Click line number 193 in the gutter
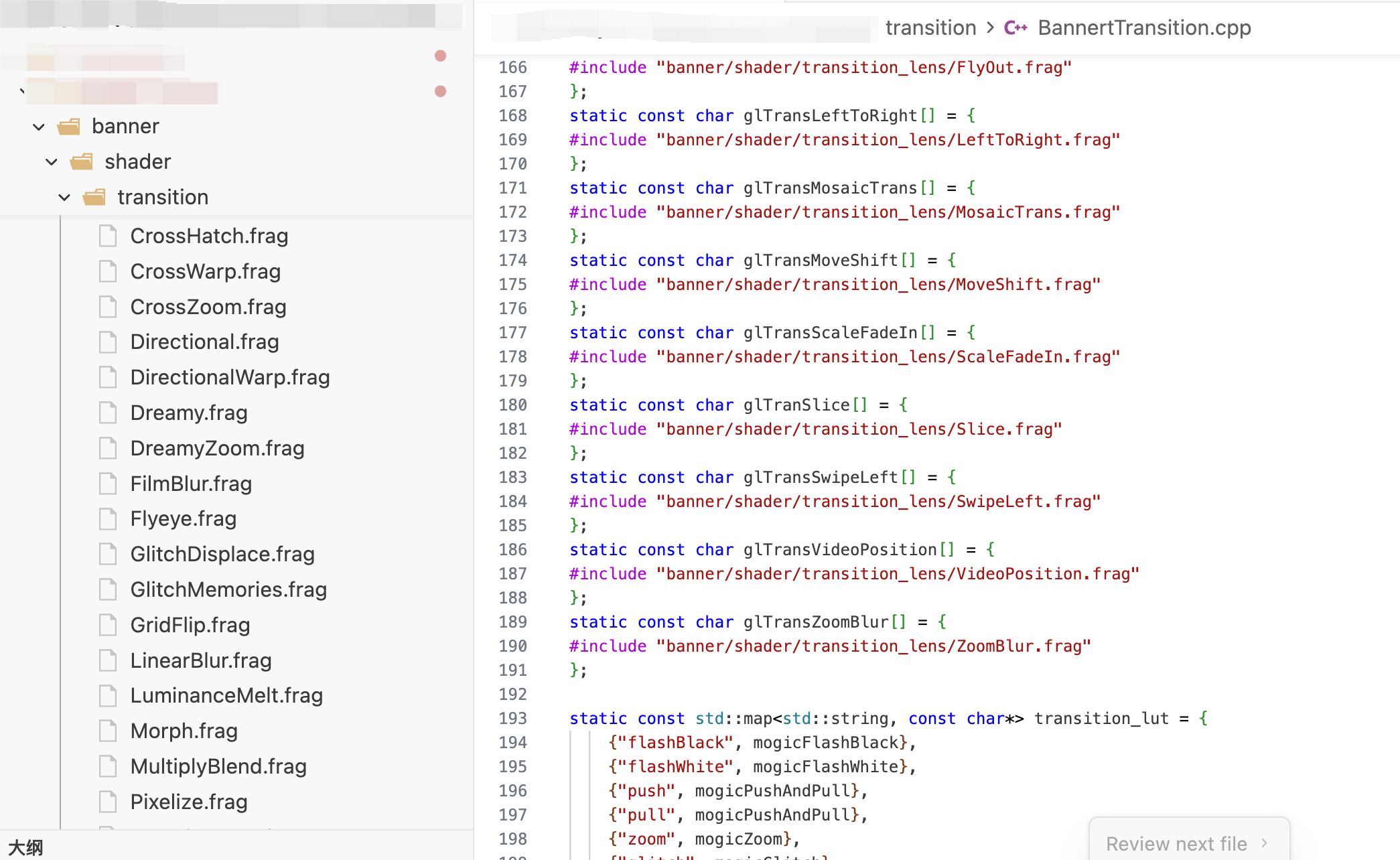 pos(512,718)
